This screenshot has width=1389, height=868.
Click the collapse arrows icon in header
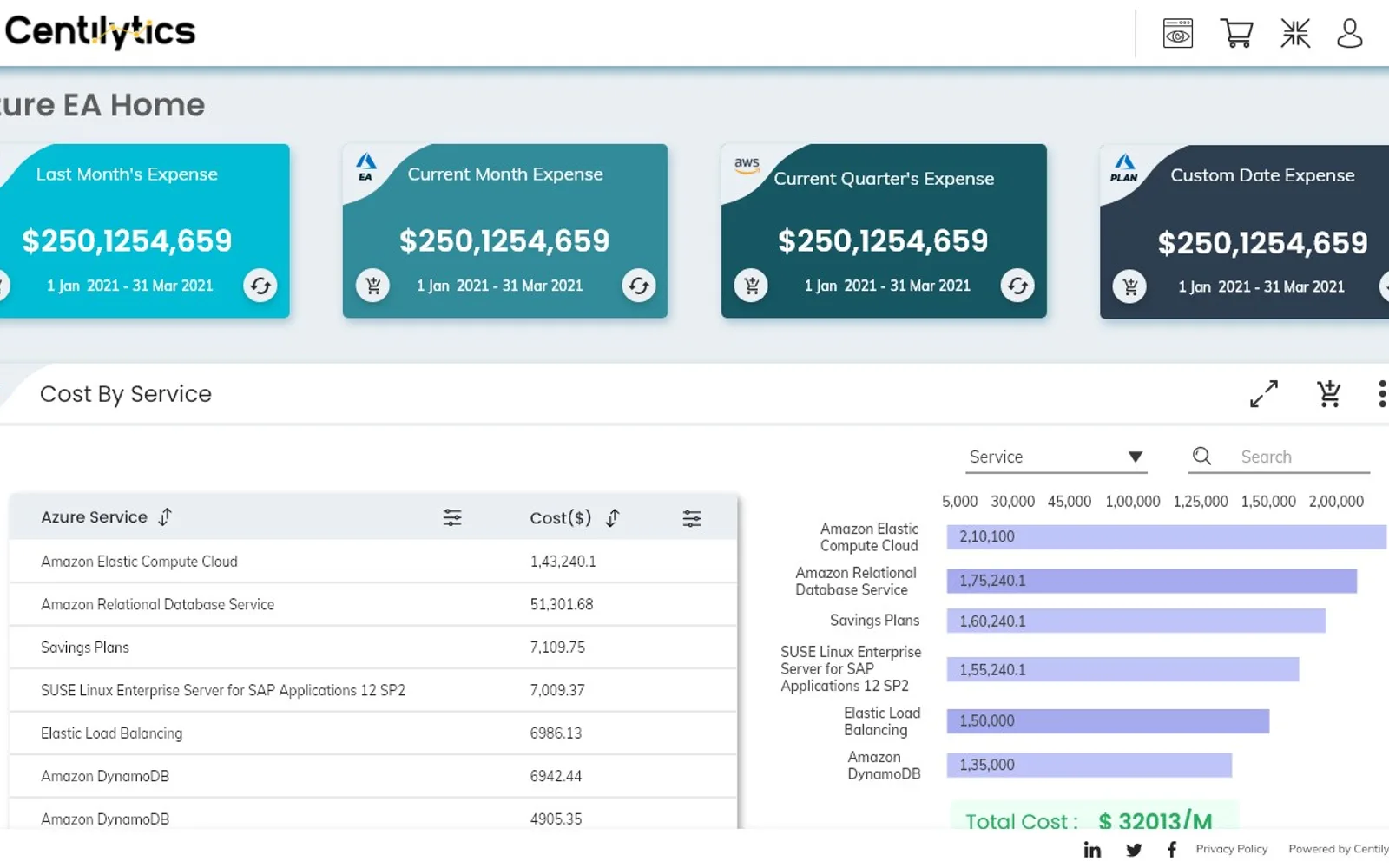click(x=1295, y=34)
